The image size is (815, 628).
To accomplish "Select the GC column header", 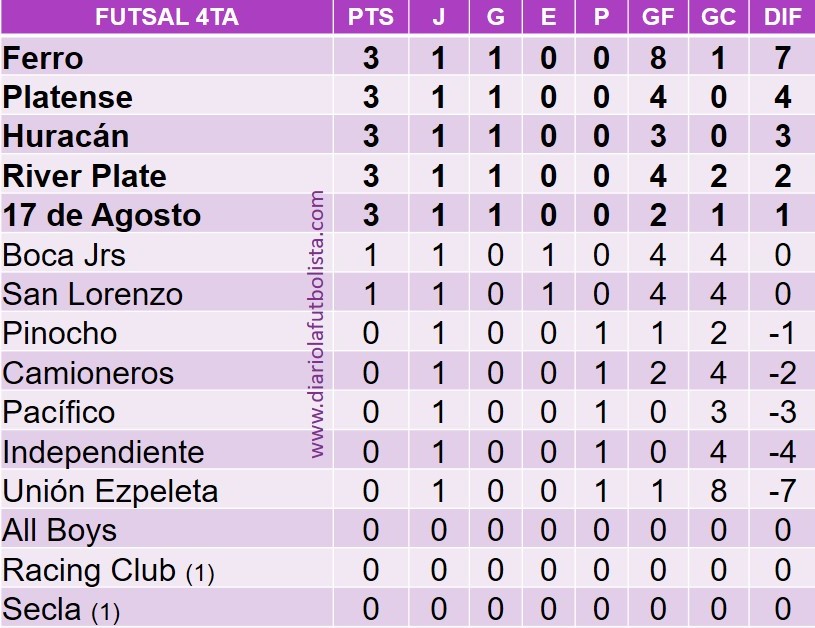I will (x=717, y=18).
